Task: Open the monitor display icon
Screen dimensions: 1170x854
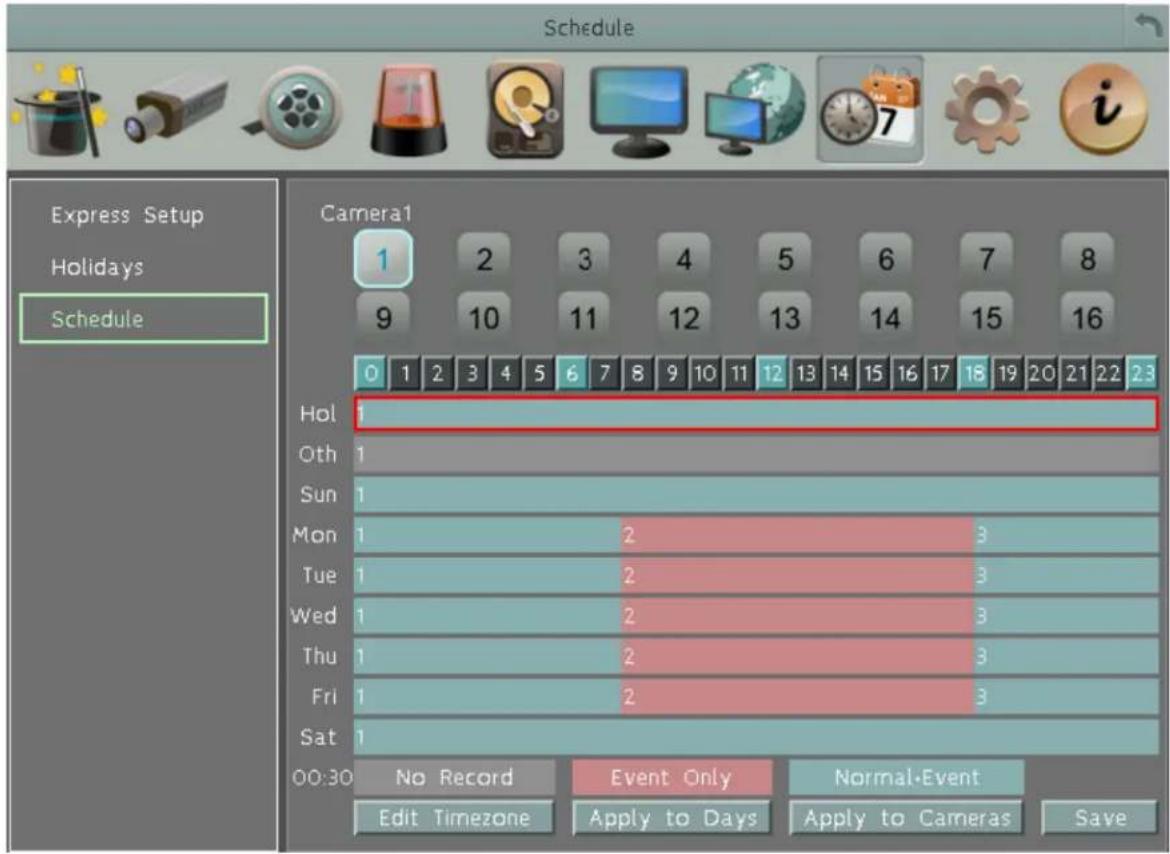Action: (x=639, y=110)
